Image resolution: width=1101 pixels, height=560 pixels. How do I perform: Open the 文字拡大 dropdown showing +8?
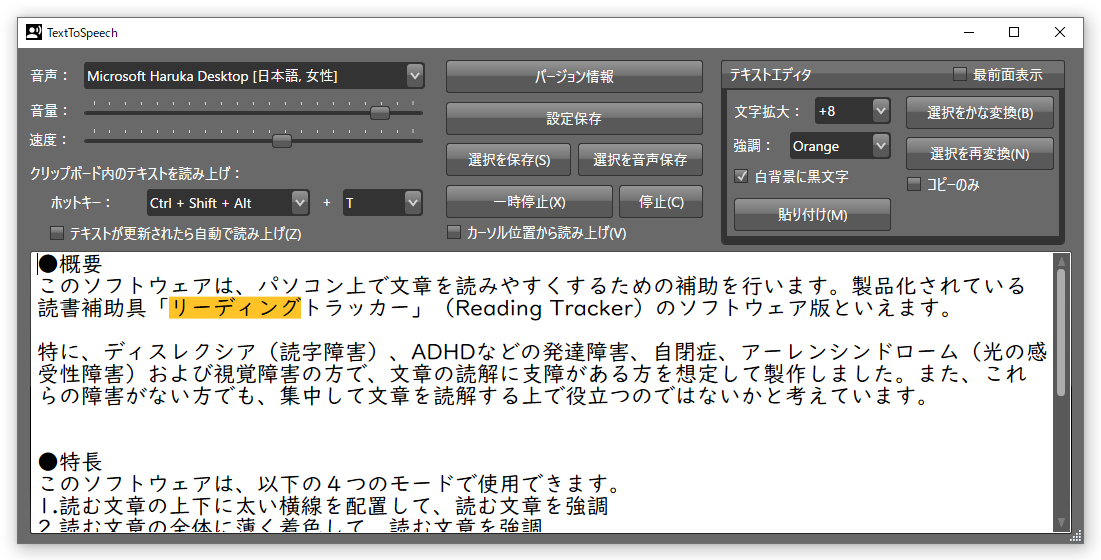852,111
